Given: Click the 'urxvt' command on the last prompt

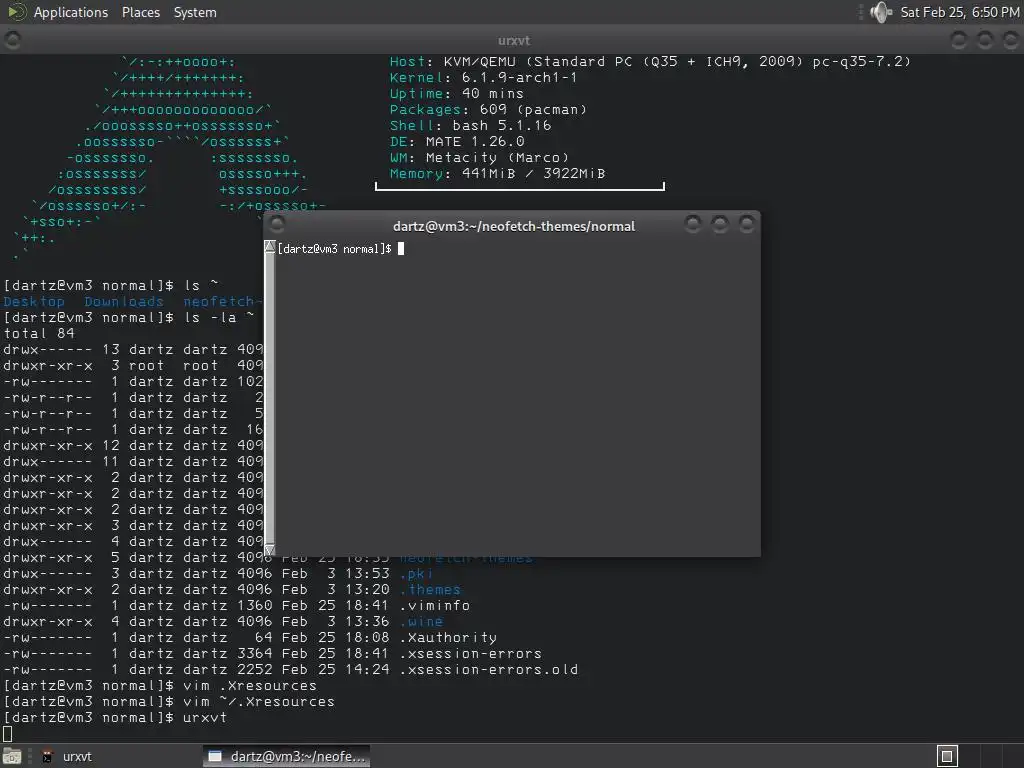Looking at the screenshot, I should tap(204, 718).
